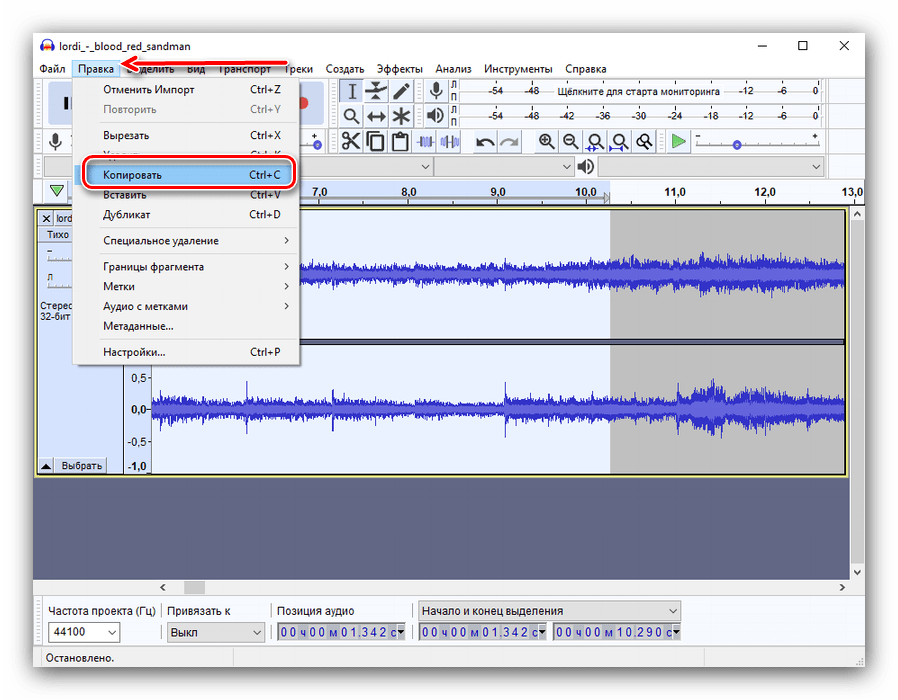Image resolution: width=898 pixels, height=700 pixels.
Task: Expand the Границы фрагмента submenu
Action: pyautogui.click(x=186, y=266)
